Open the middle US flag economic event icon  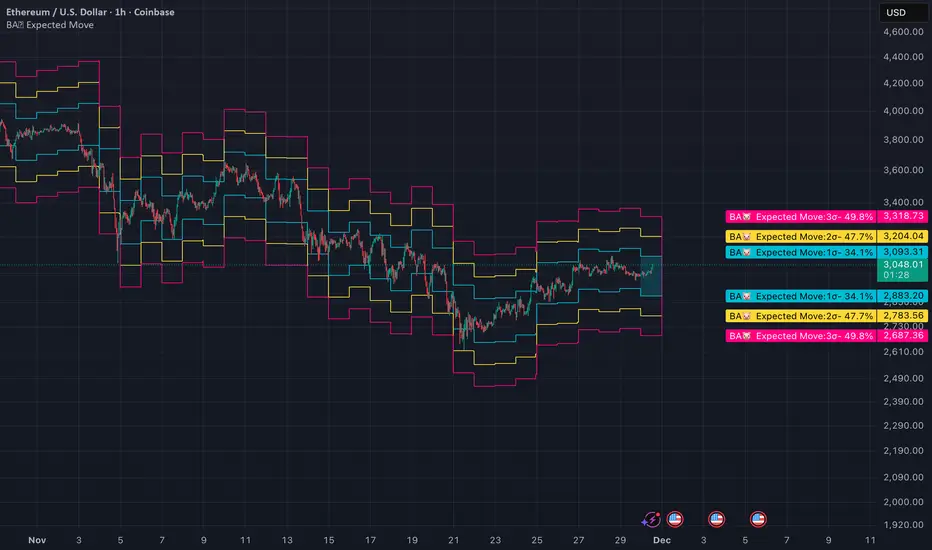716,519
